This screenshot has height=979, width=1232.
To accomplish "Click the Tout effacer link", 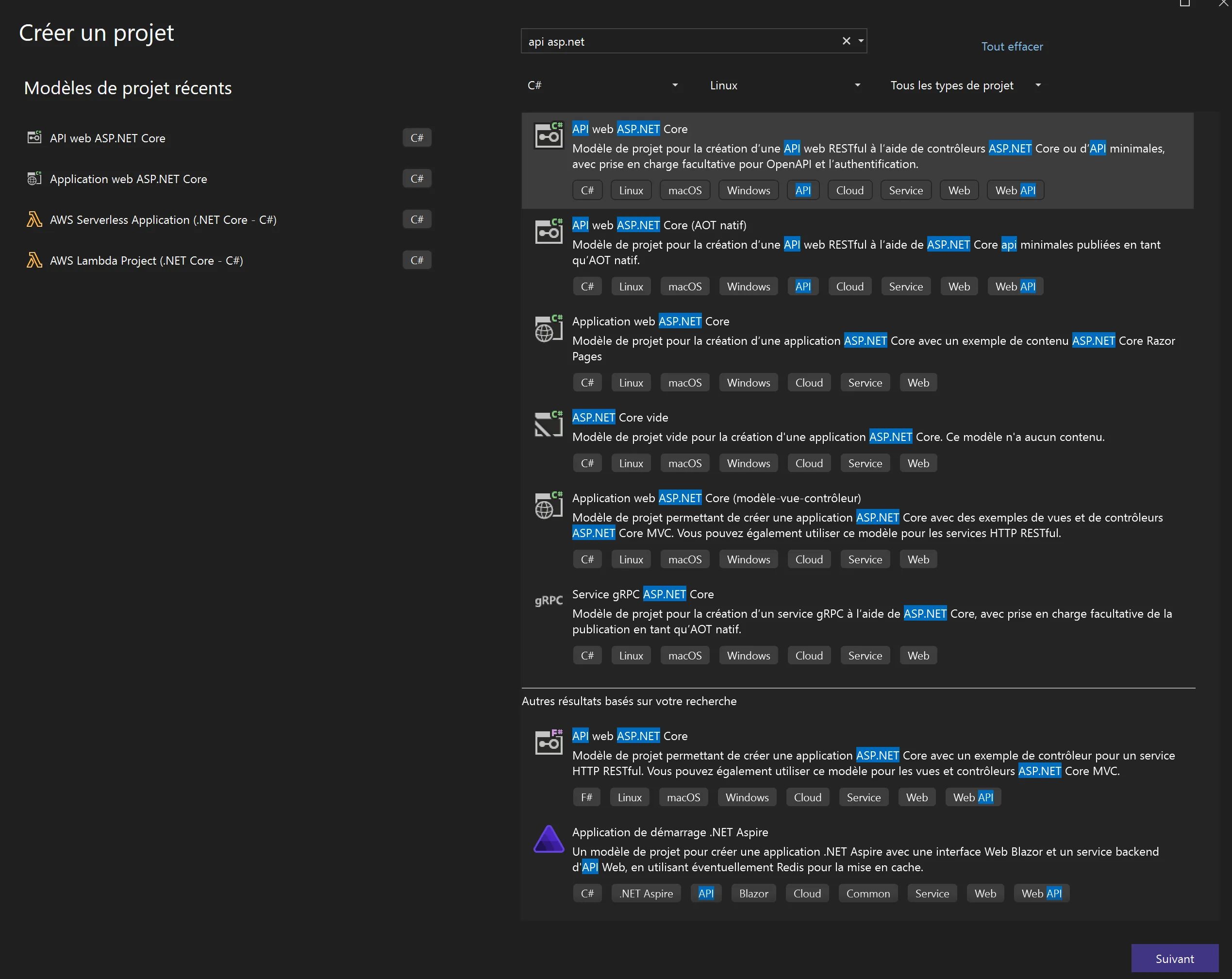I will tap(1012, 46).
